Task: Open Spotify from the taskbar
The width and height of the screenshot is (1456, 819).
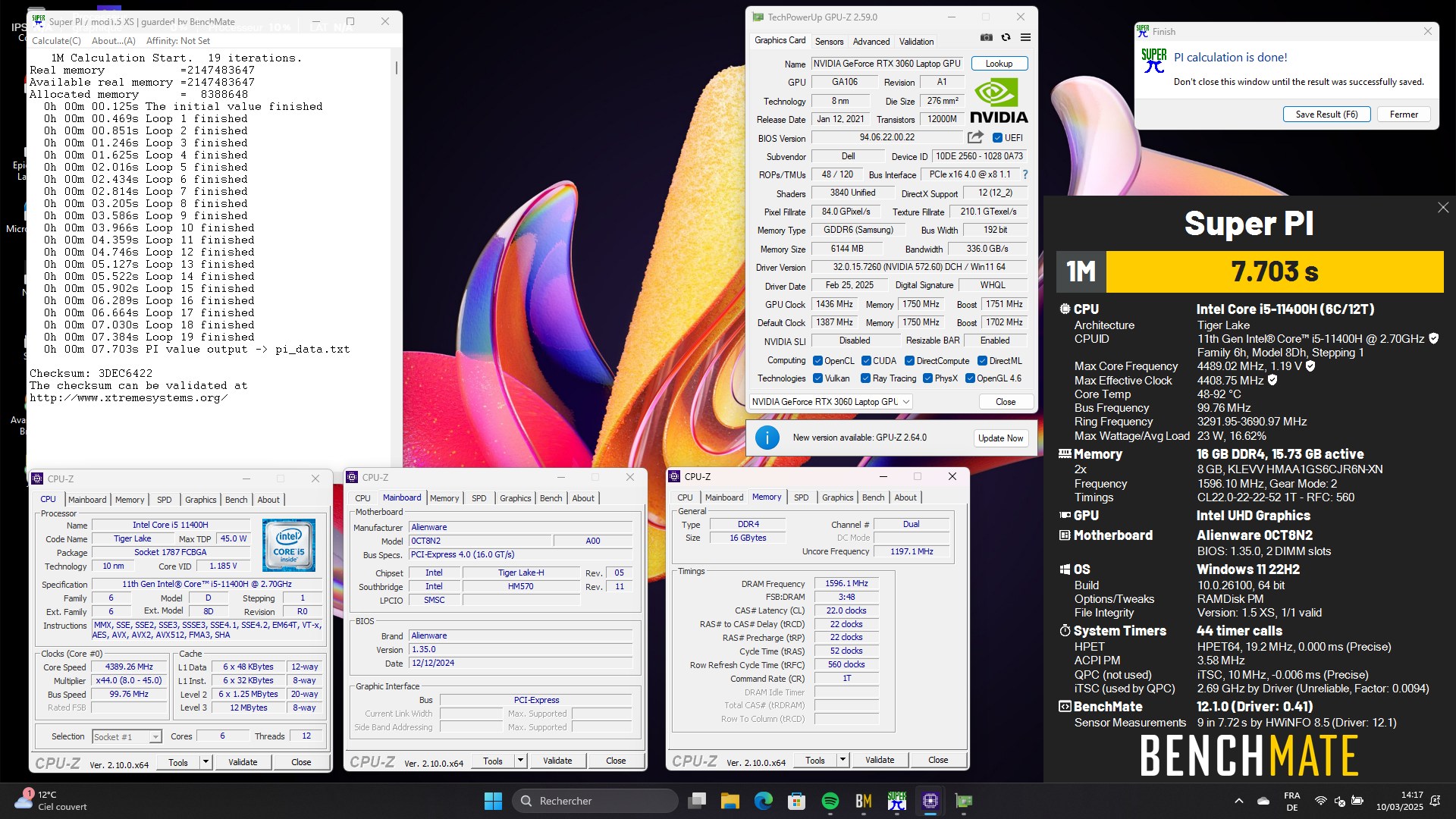Action: tap(830, 801)
